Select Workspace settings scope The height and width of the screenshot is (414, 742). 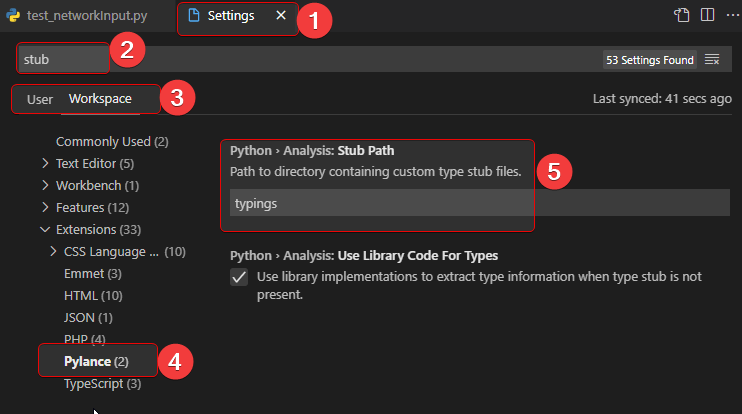point(100,99)
